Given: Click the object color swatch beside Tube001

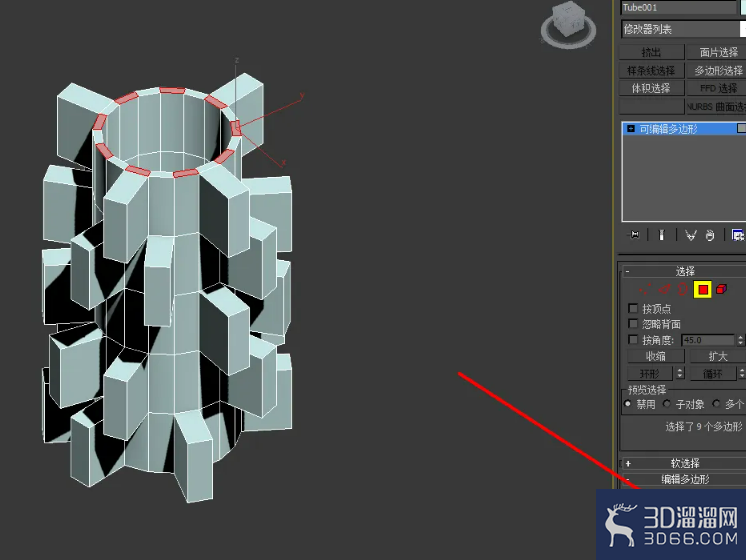Looking at the screenshot, I should click(743, 7).
